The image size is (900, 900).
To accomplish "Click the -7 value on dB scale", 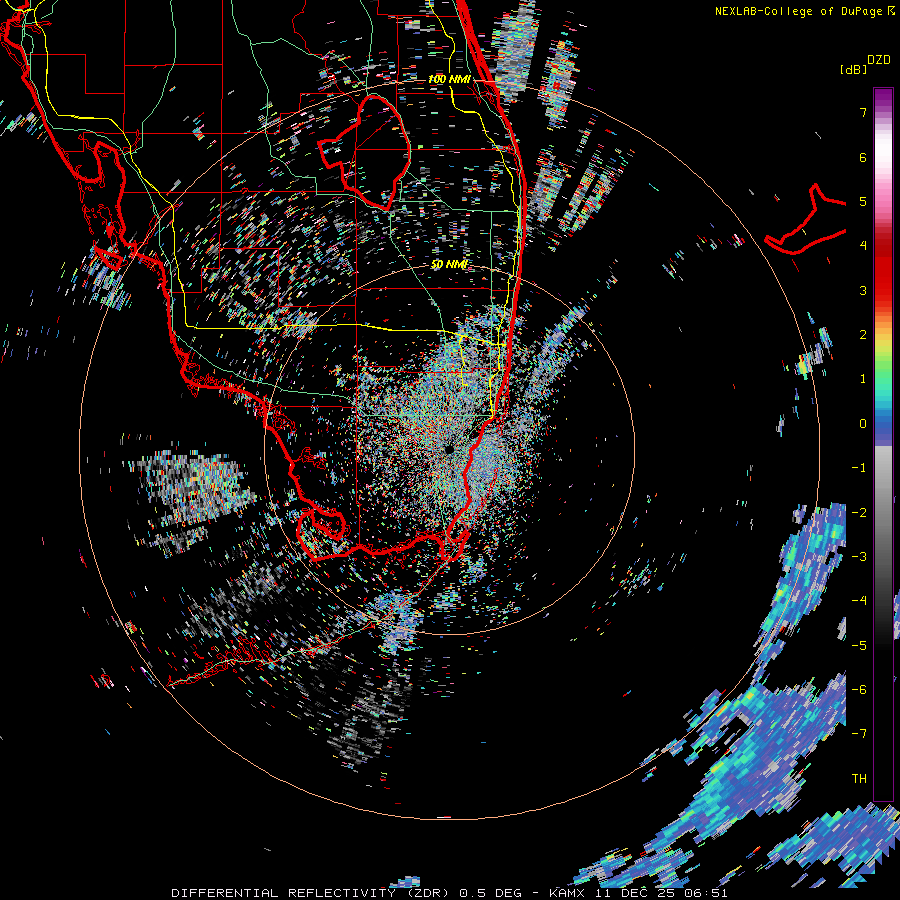I will pos(859,734).
